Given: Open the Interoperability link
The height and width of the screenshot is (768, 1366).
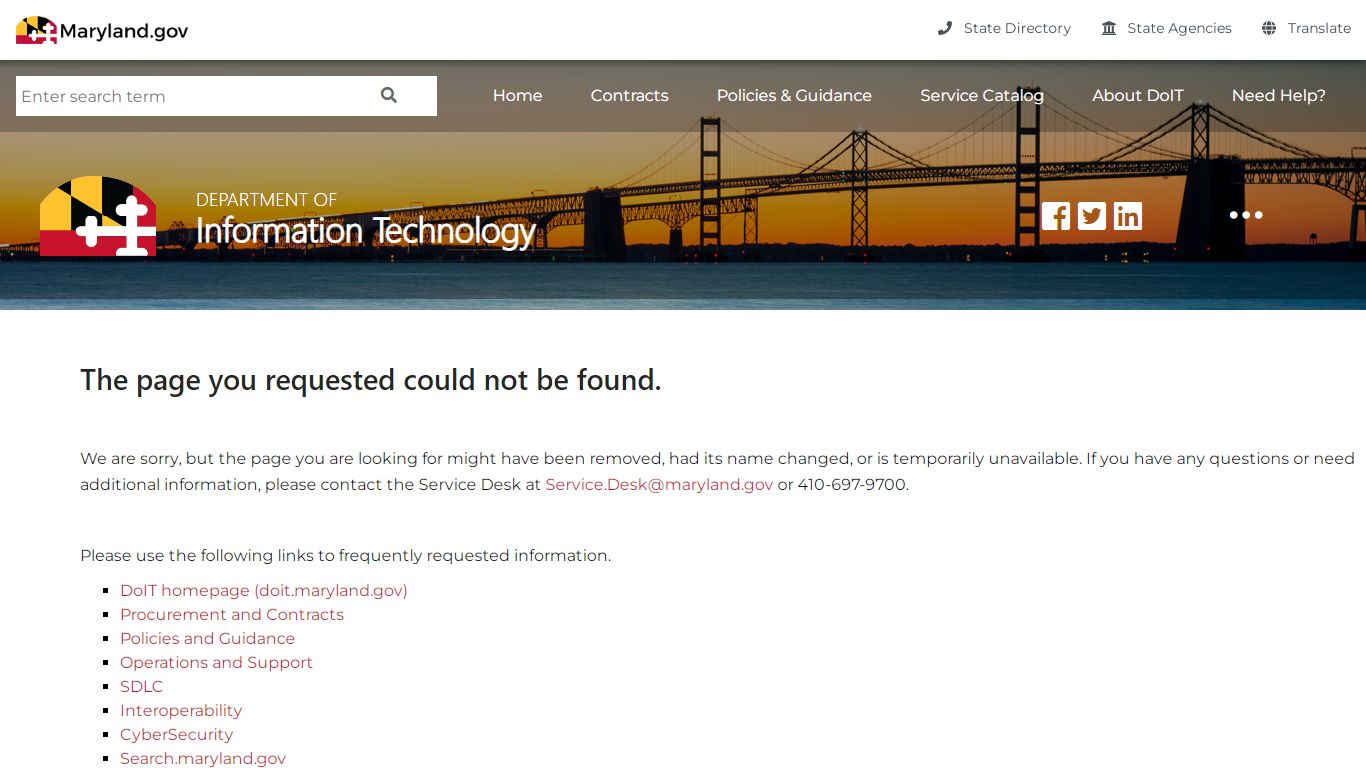Looking at the screenshot, I should pyautogui.click(x=181, y=710).
